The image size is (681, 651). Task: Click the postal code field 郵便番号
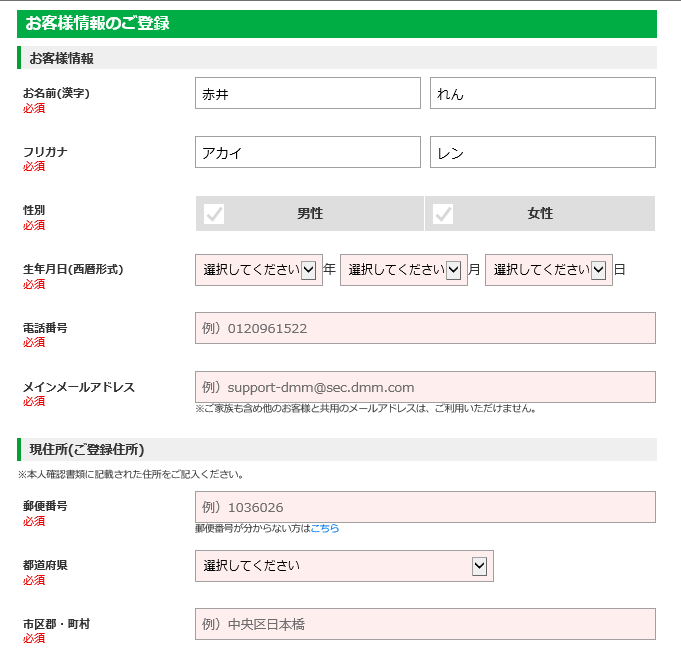click(425, 507)
